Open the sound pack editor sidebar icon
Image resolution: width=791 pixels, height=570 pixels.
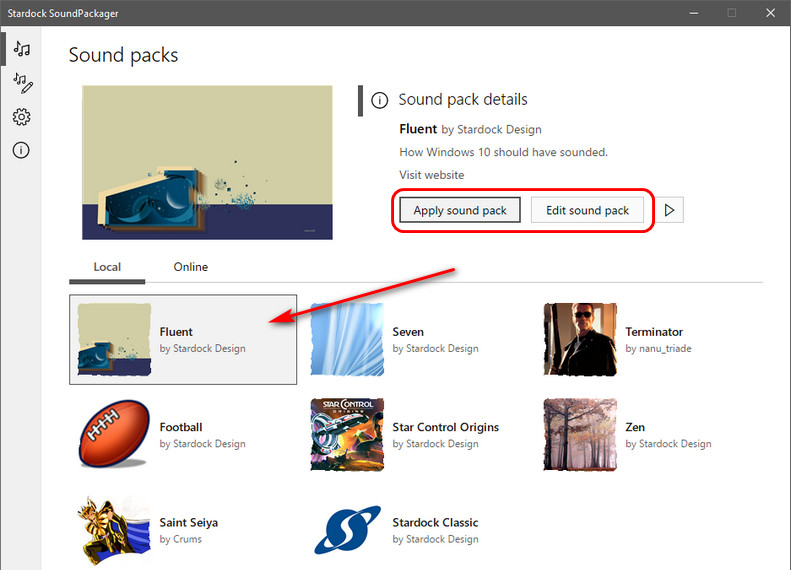(21, 82)
